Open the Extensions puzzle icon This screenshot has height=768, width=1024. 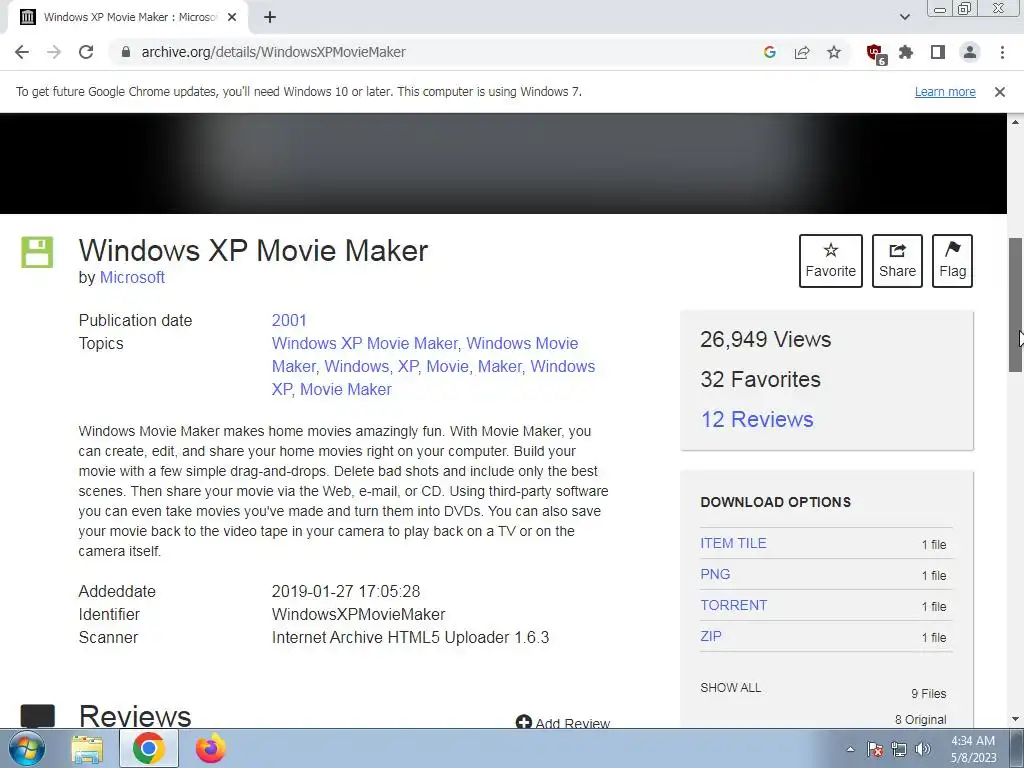click(x=906, y=52)
